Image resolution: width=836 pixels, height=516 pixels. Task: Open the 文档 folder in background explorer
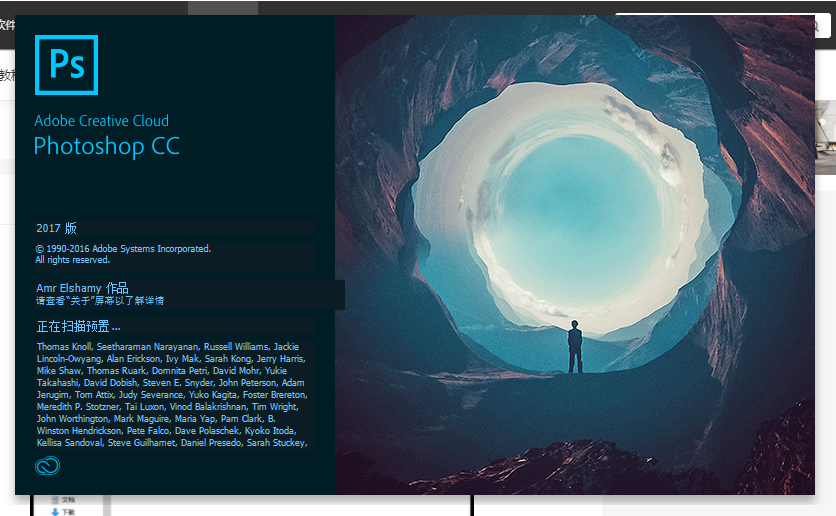click(63, 500)
